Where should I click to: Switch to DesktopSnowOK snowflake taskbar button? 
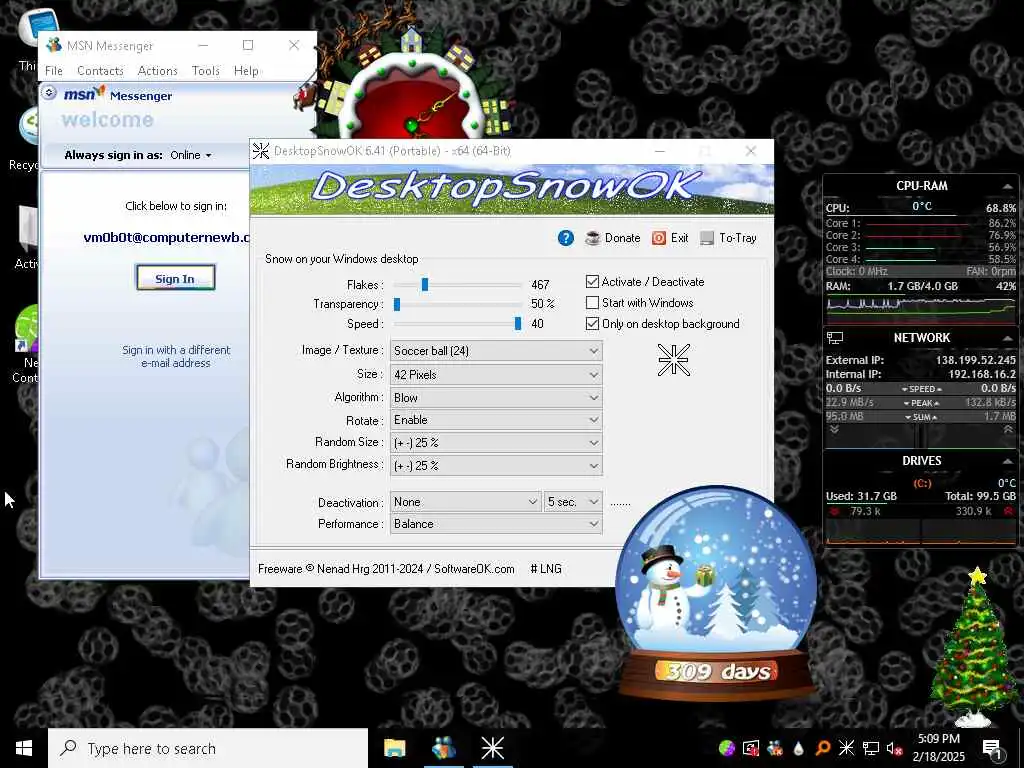[492, 748]
